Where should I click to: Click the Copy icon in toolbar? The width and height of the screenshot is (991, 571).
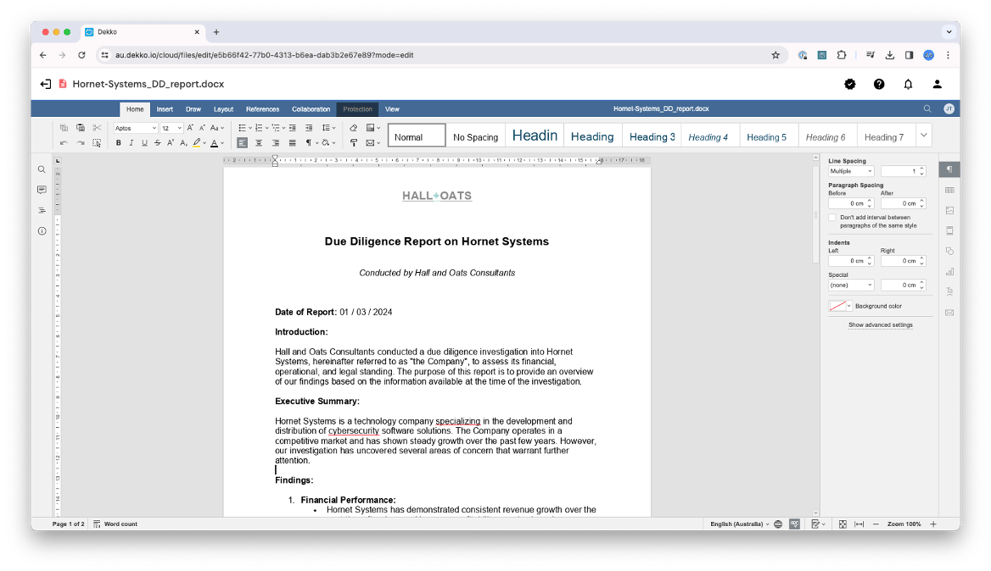[64, 128]
